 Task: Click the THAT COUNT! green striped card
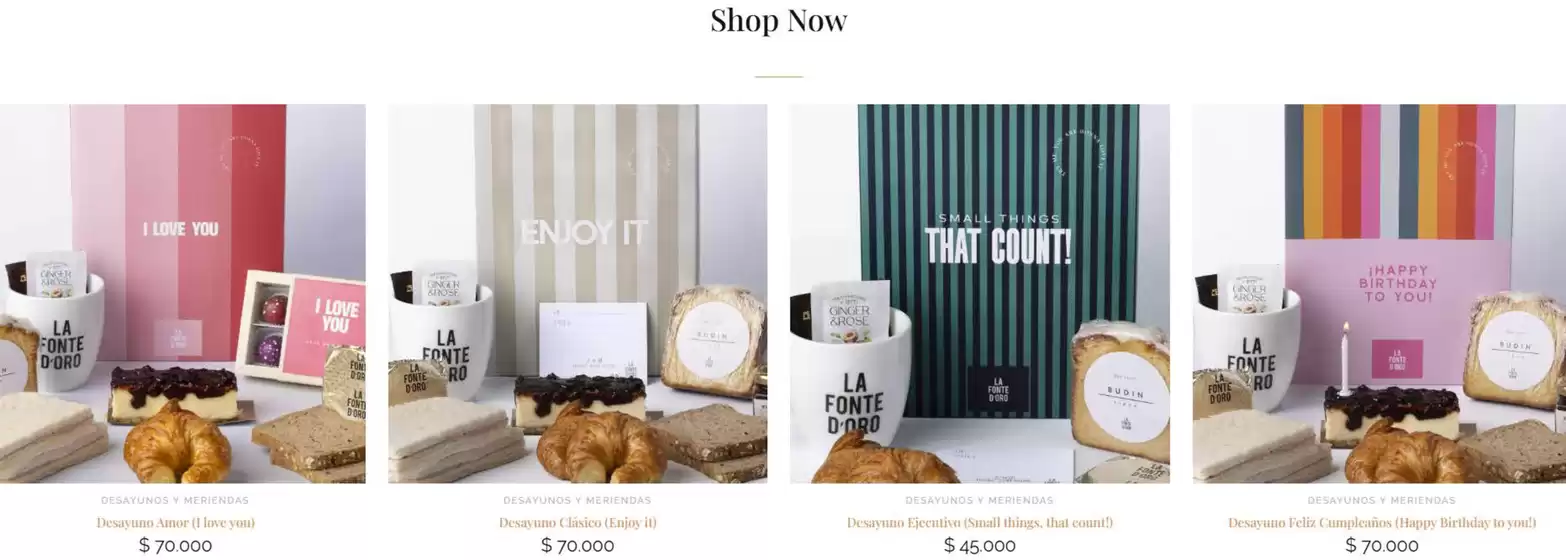coord(998,262)
